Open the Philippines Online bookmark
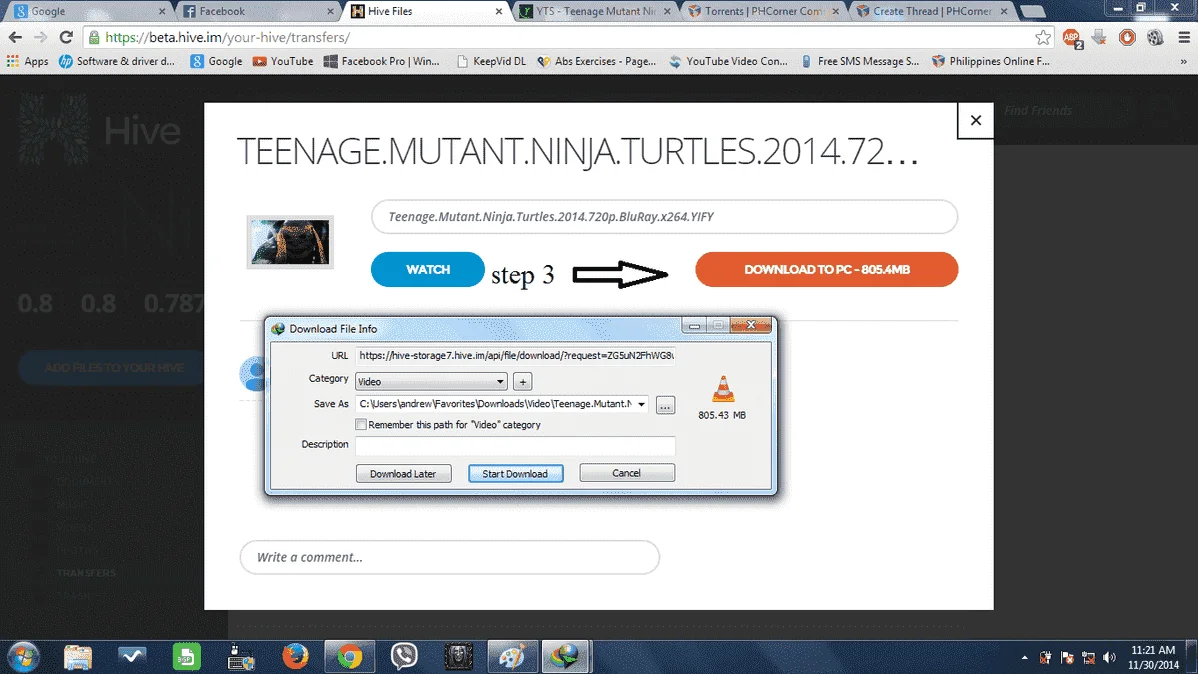Screen dimensions: 1198x674 [991, 61]
